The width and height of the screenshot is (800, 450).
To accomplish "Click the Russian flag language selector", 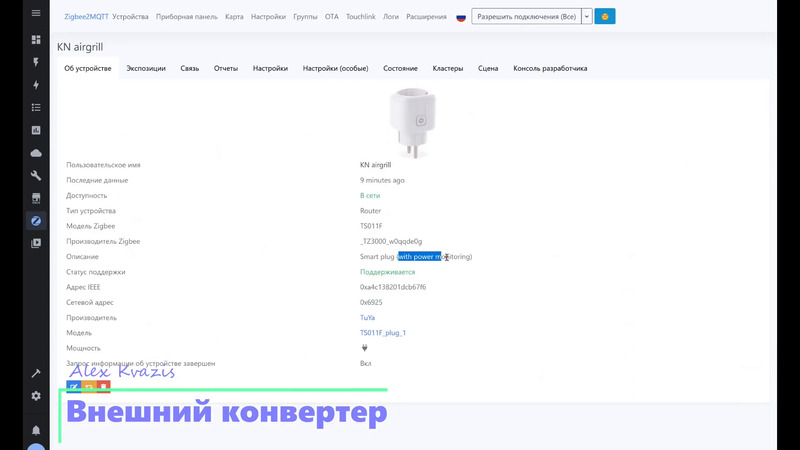I will [461, 17].
